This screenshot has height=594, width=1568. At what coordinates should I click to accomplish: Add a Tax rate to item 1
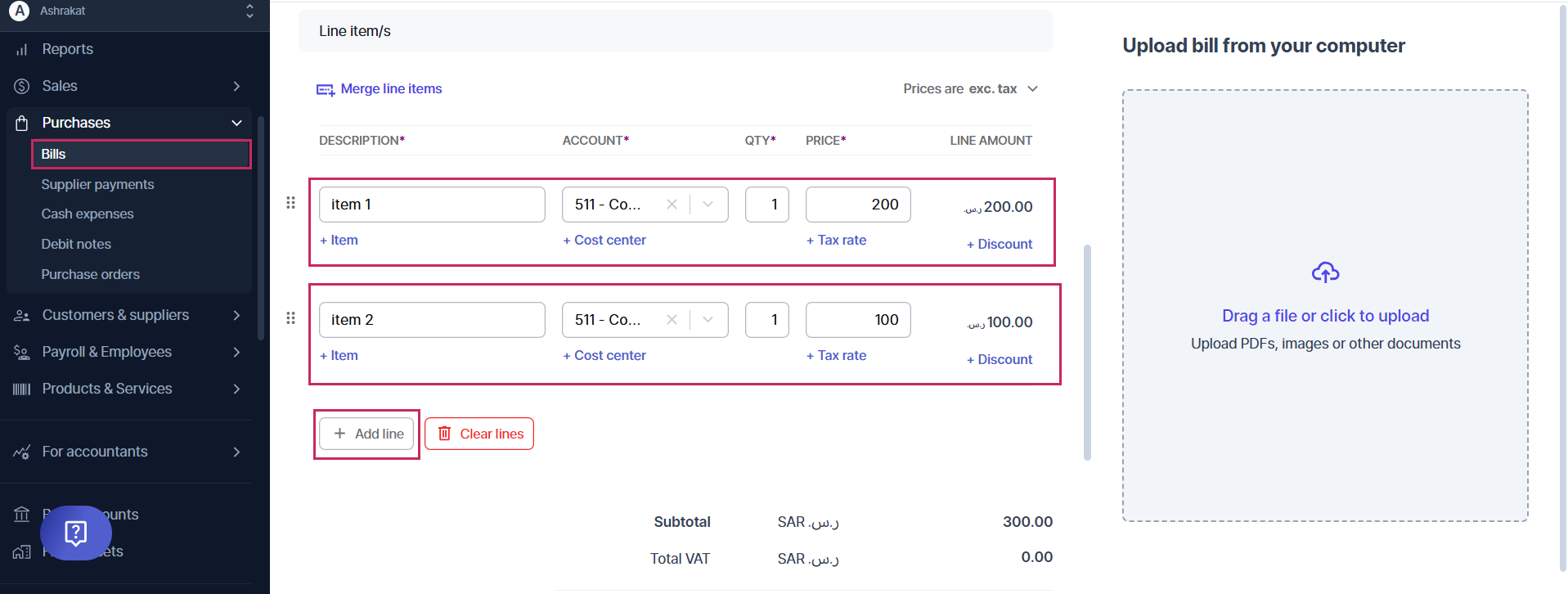(836, 241)
